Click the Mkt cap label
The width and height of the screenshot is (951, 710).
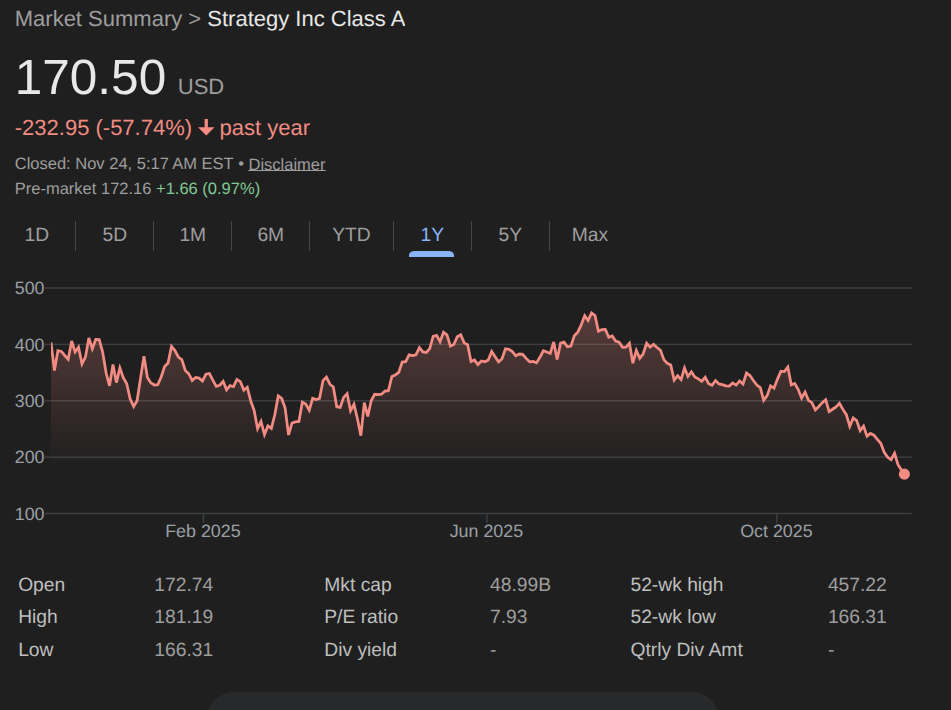(x=358, y=584)
